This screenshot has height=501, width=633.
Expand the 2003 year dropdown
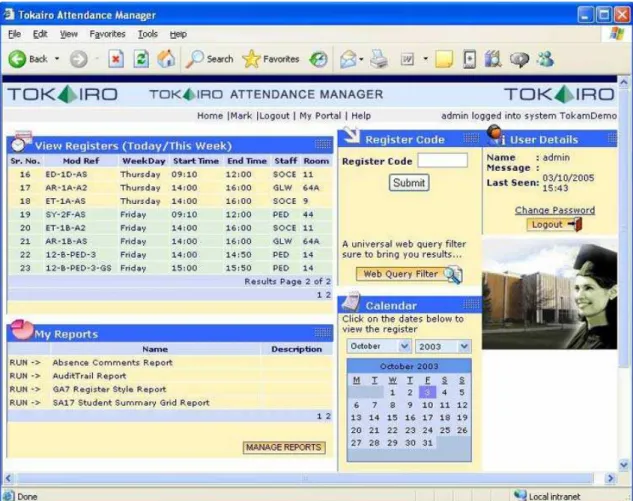tap(464, 346)
